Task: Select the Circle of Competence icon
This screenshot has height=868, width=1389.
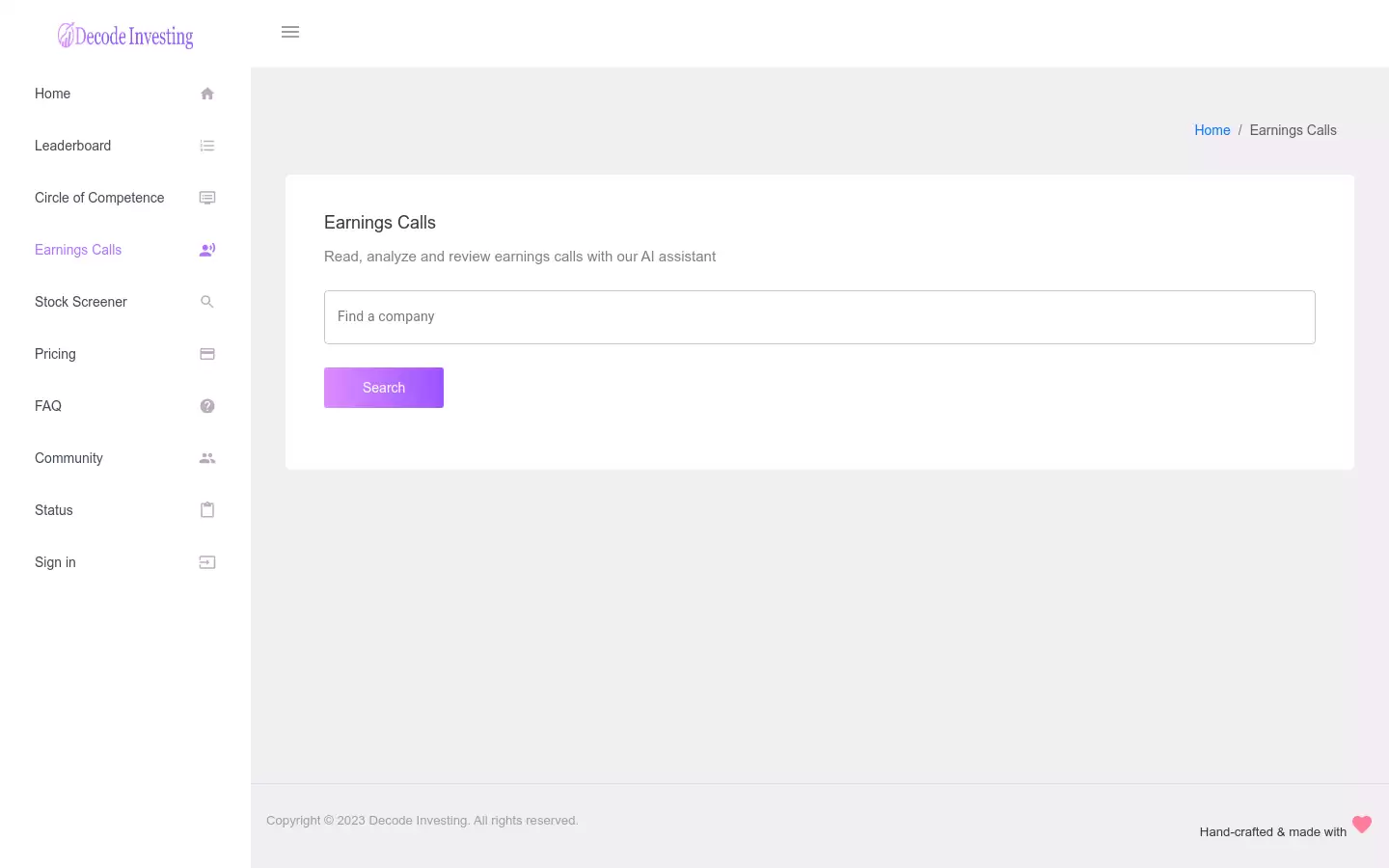Action: tap(207, 198)
